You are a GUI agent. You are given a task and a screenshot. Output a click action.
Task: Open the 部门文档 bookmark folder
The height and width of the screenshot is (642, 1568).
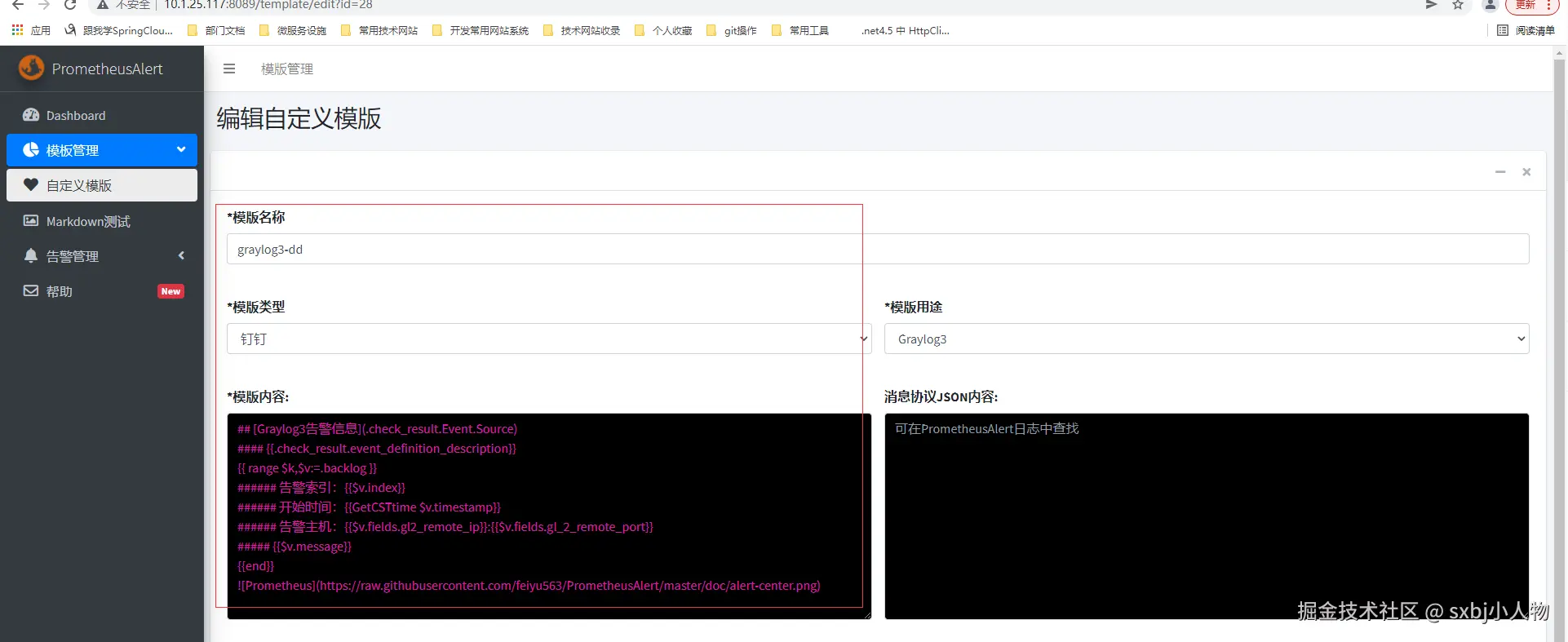(216, 30)
